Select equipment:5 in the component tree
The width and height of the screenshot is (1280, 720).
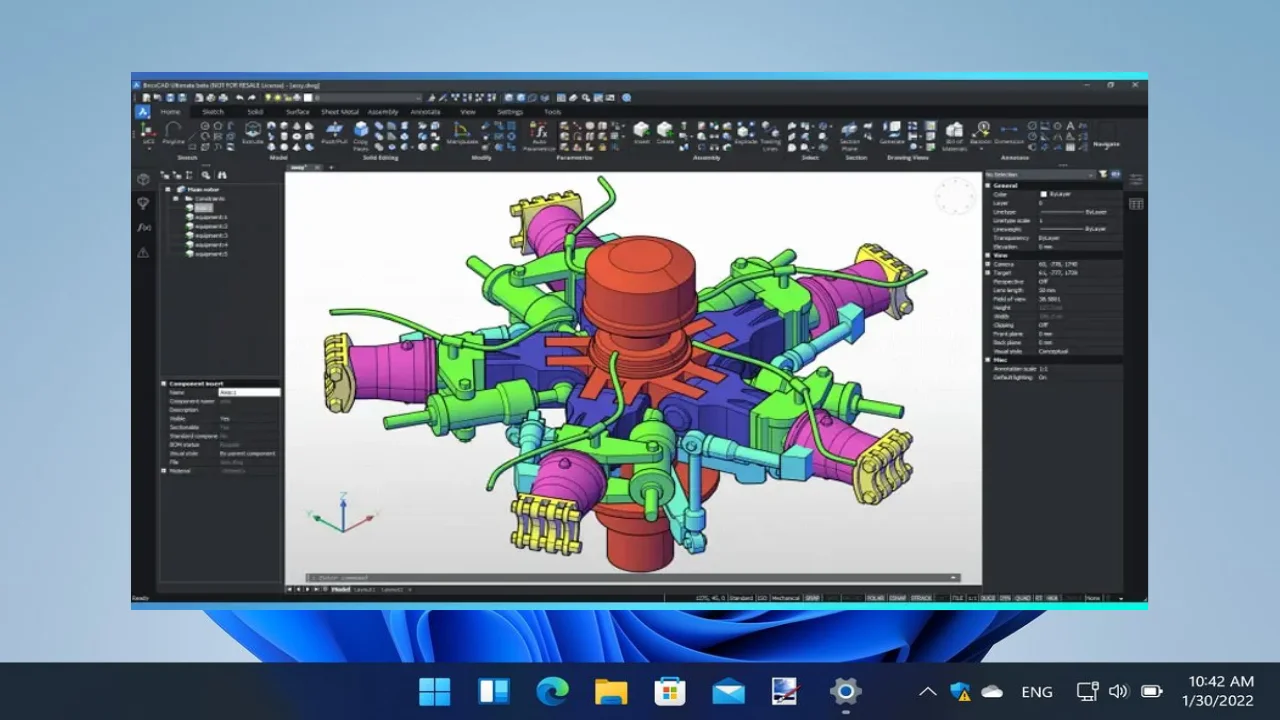pyautogui.click(x=211, y=254)
